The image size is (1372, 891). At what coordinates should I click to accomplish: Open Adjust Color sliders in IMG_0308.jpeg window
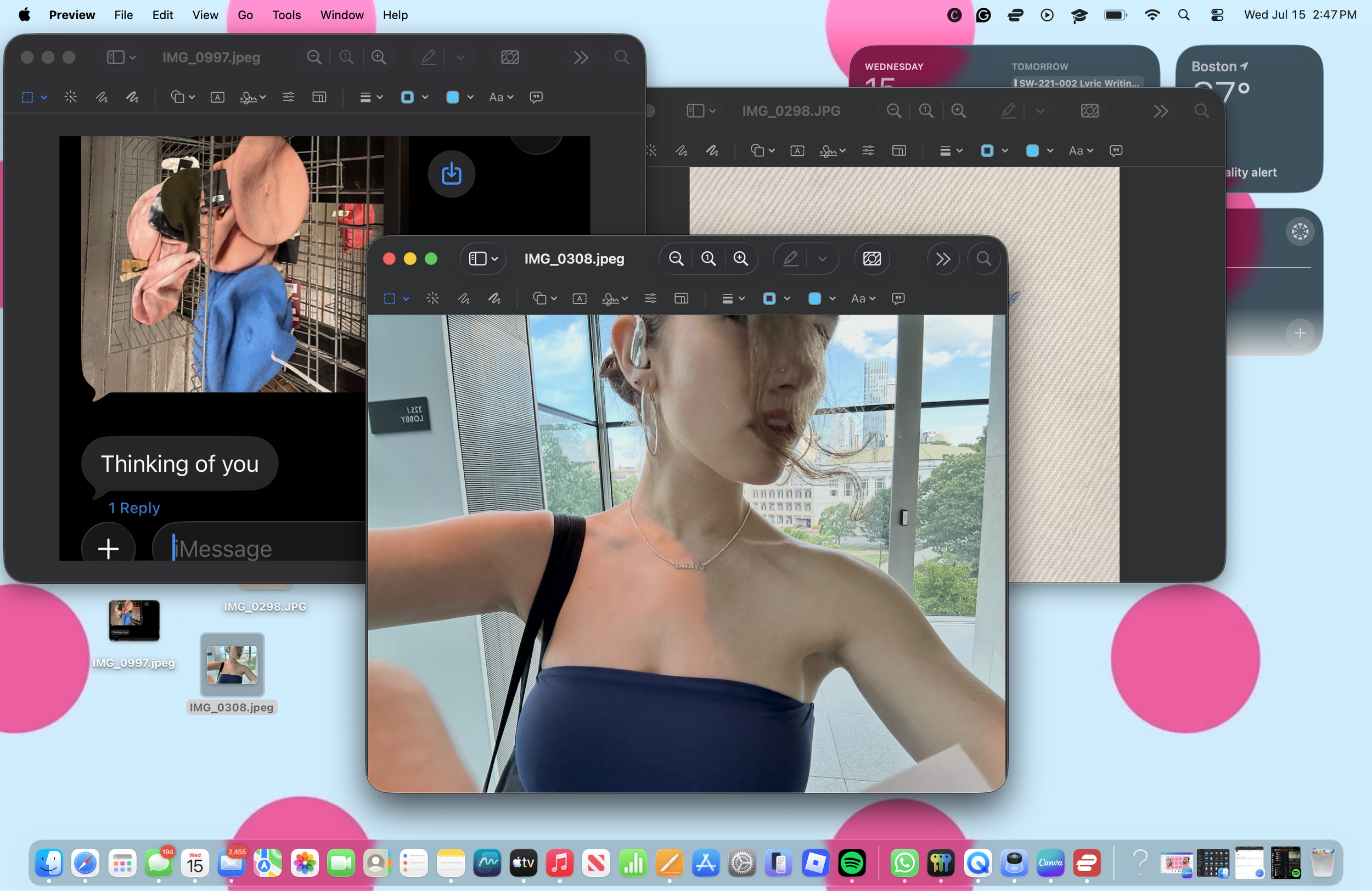[650, 298]
